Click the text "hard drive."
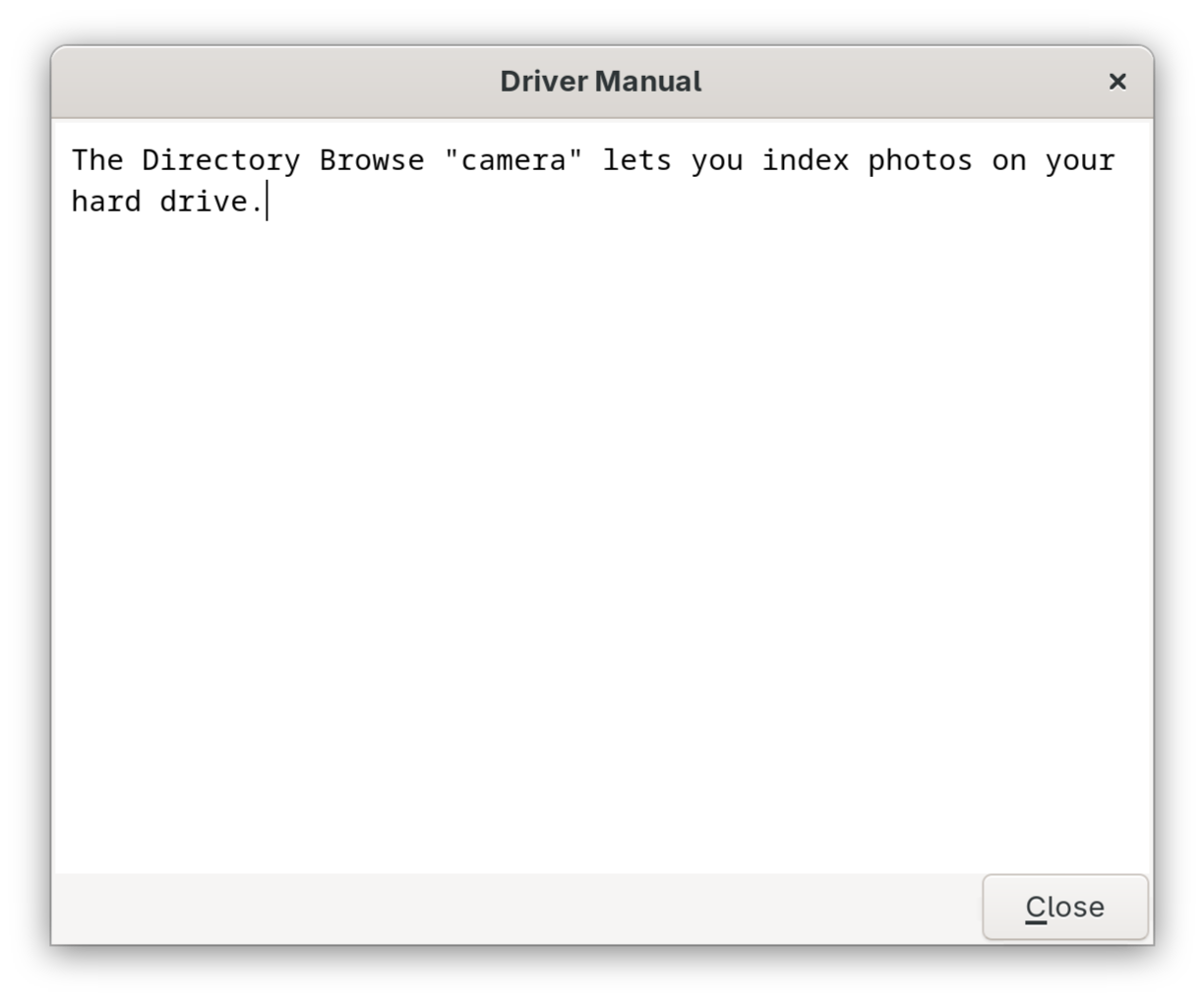This screenshot has height=1001, width=1204. click(167, 202)
